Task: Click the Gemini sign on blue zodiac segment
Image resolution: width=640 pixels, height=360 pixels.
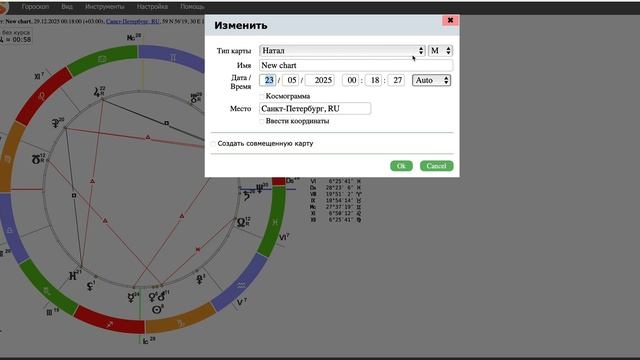Action: click(173, 58)
